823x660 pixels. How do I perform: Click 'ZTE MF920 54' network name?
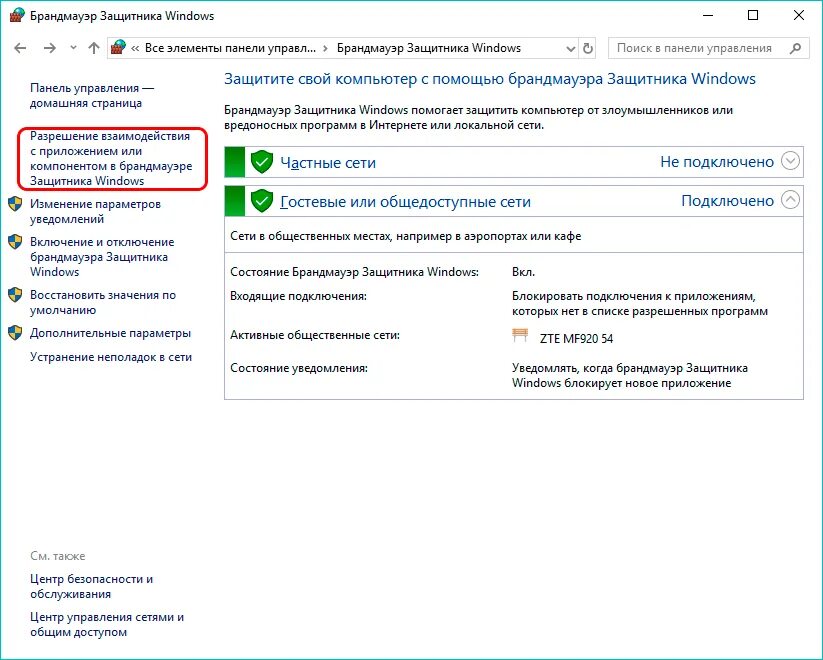pos(576,339)
